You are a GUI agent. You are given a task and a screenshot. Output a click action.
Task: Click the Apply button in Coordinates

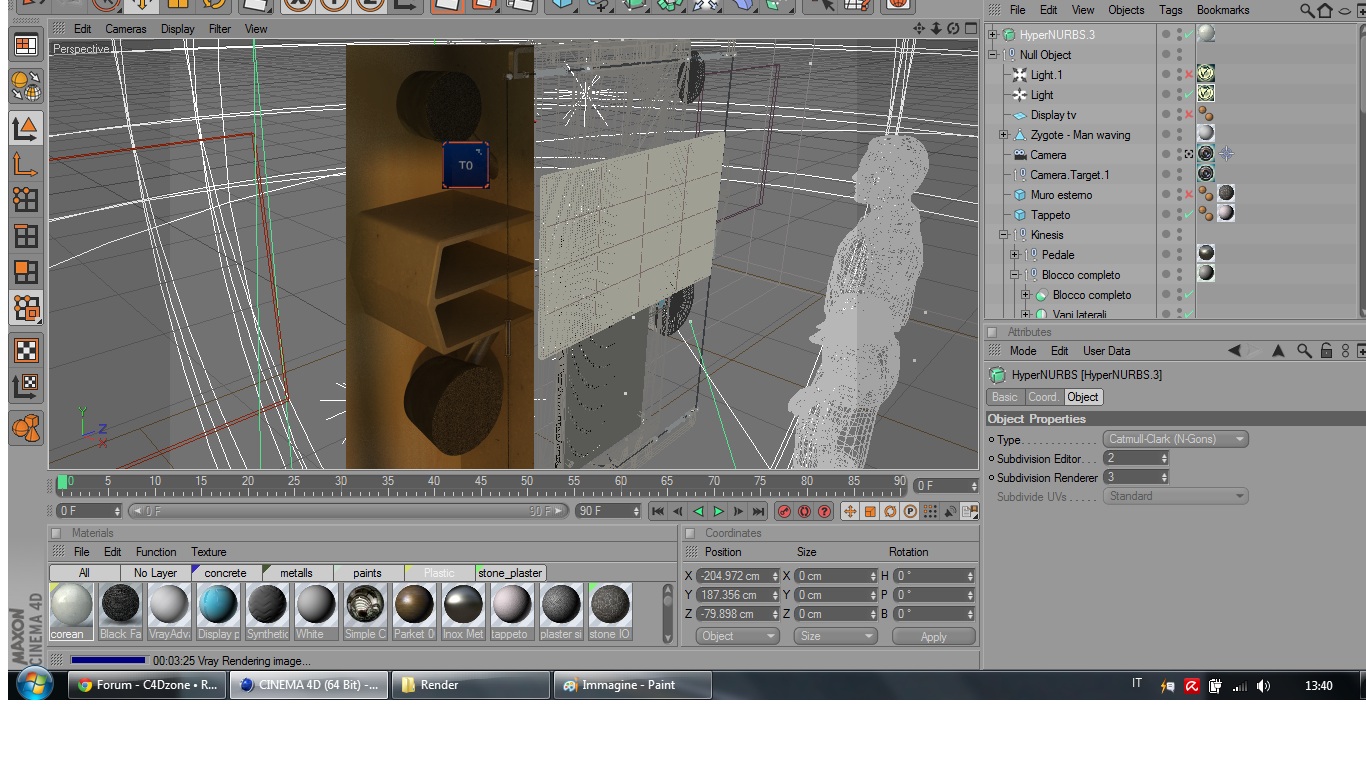tap(933, 636)
